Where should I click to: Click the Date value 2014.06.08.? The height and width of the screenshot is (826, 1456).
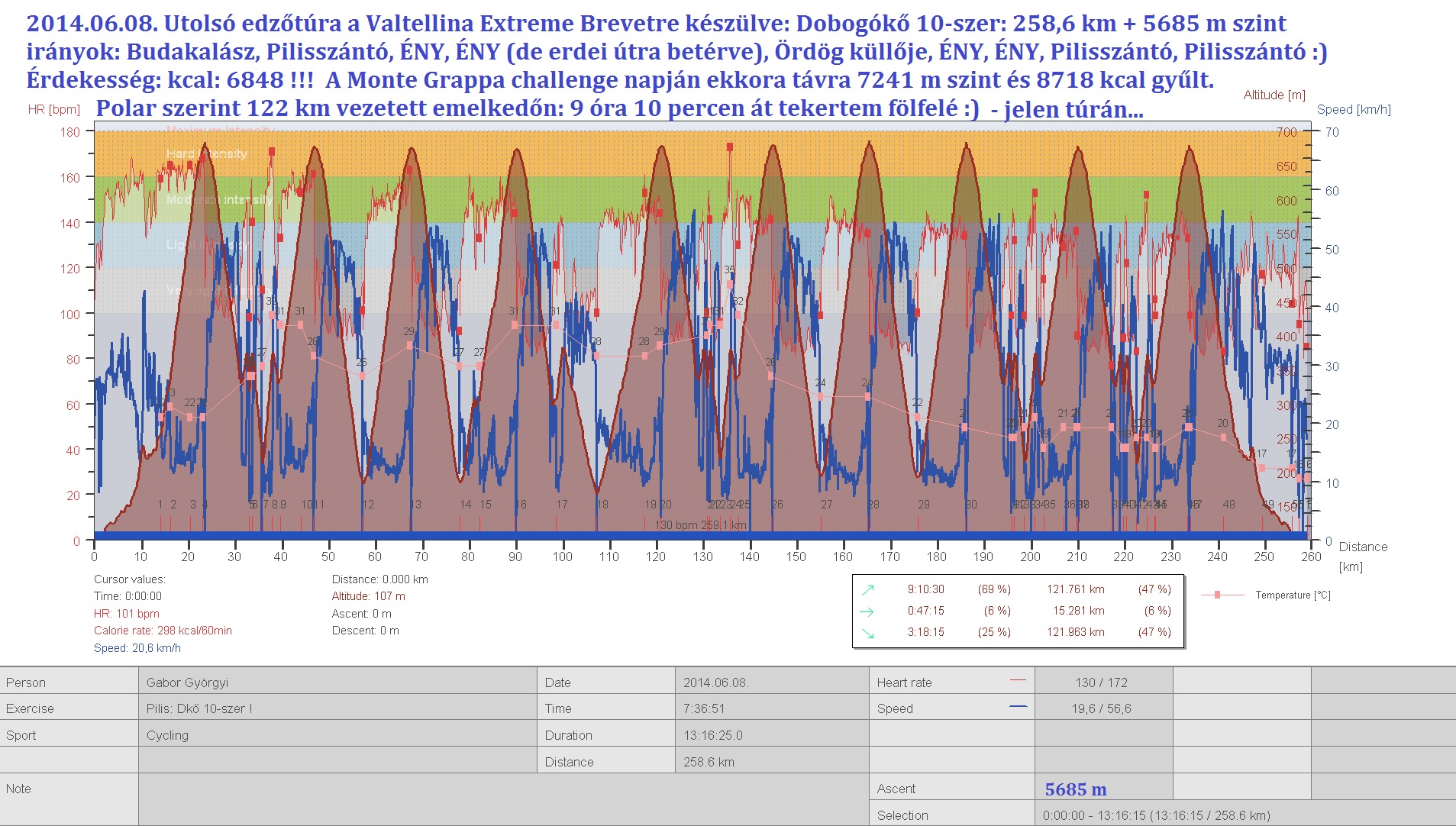pos(715,682)
